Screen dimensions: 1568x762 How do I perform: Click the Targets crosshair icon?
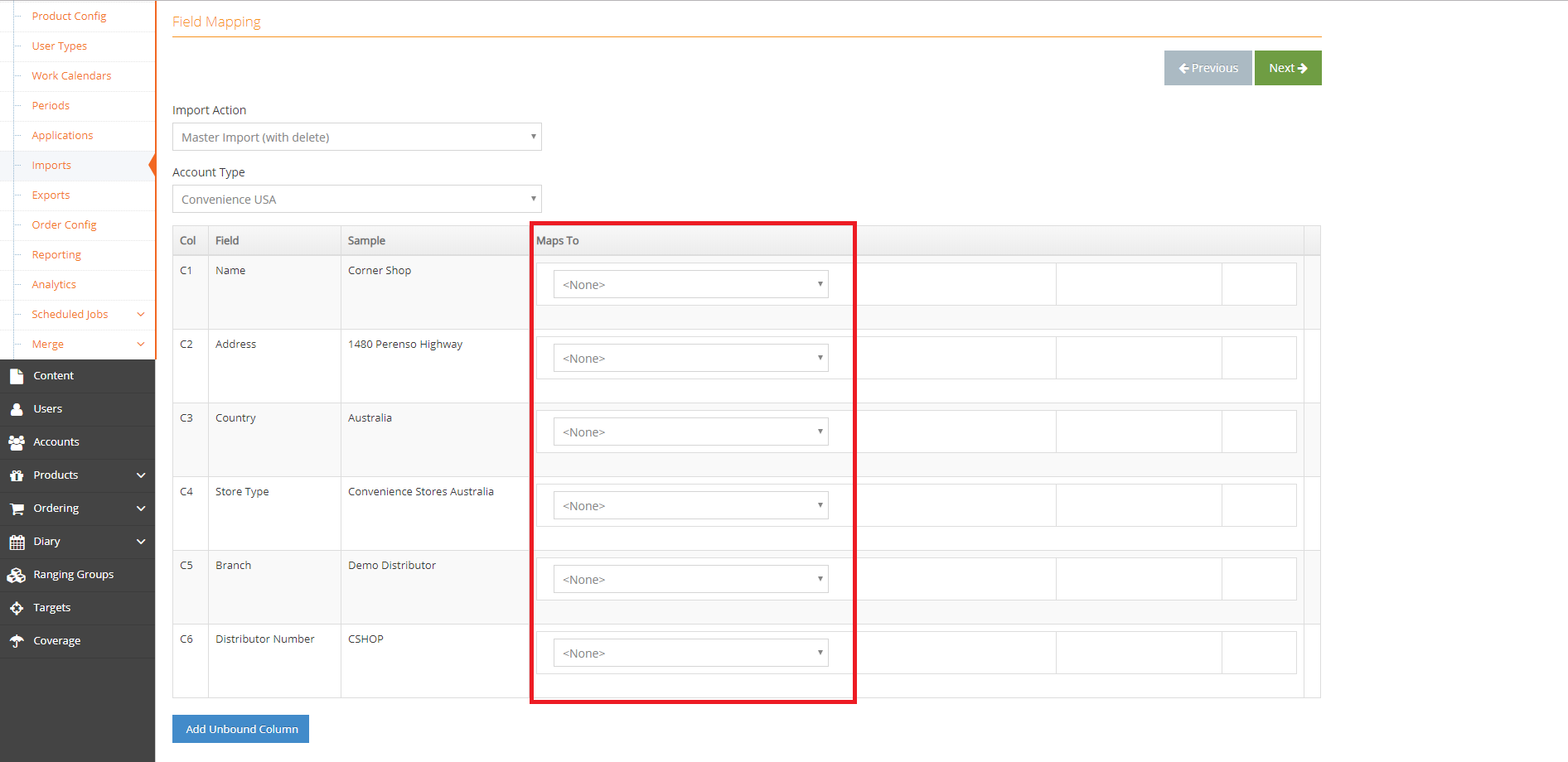[x=17, y=608]
